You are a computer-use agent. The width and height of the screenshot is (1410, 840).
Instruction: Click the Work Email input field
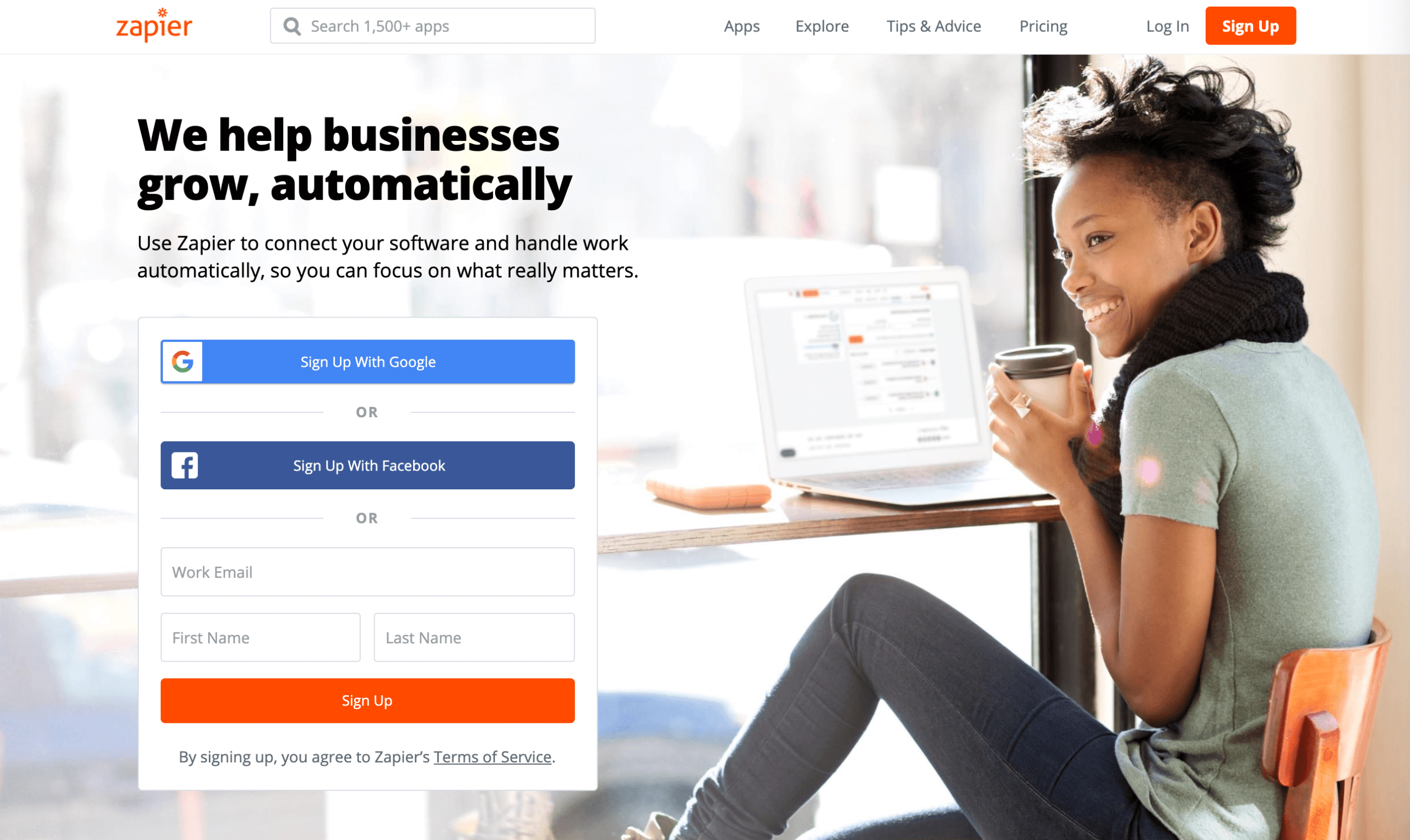coord(367,571)
